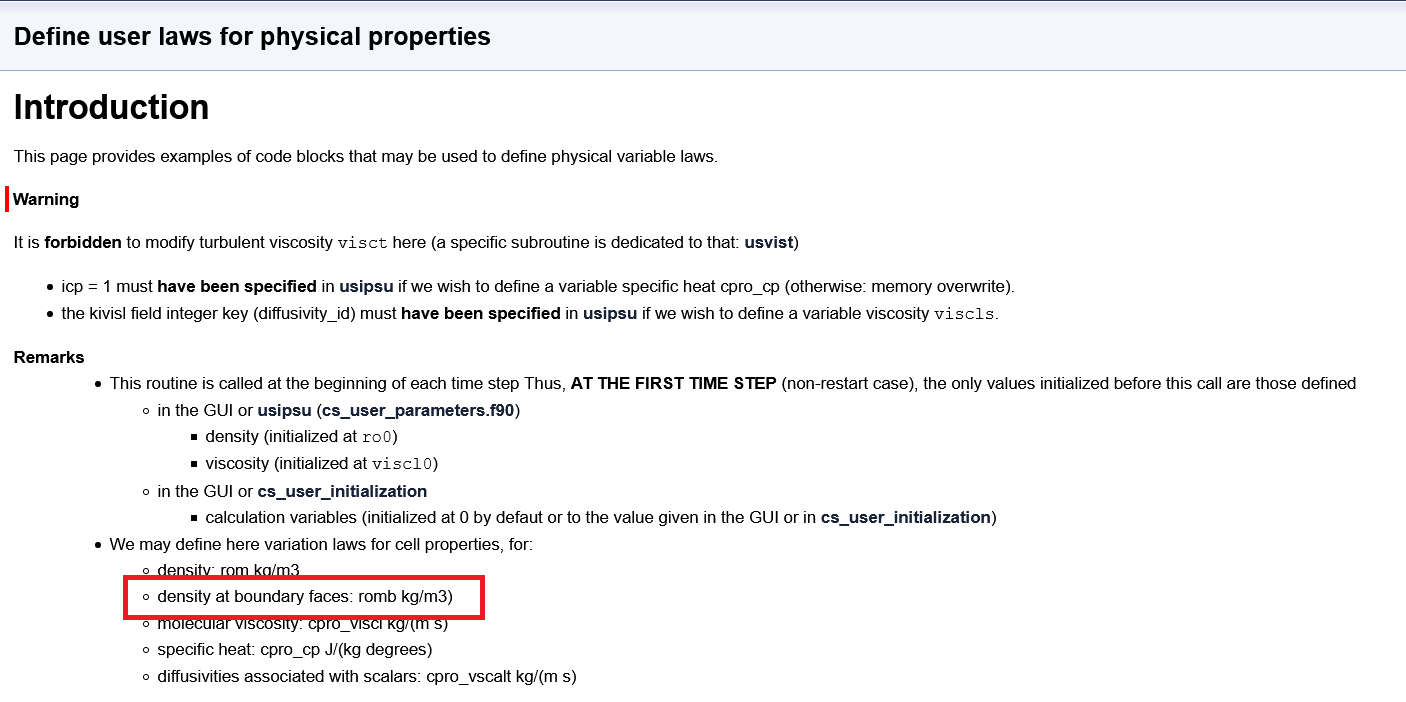Click the bold word 'forbidden'
The image size is (1406, 702).
click(x=83, y=242)
